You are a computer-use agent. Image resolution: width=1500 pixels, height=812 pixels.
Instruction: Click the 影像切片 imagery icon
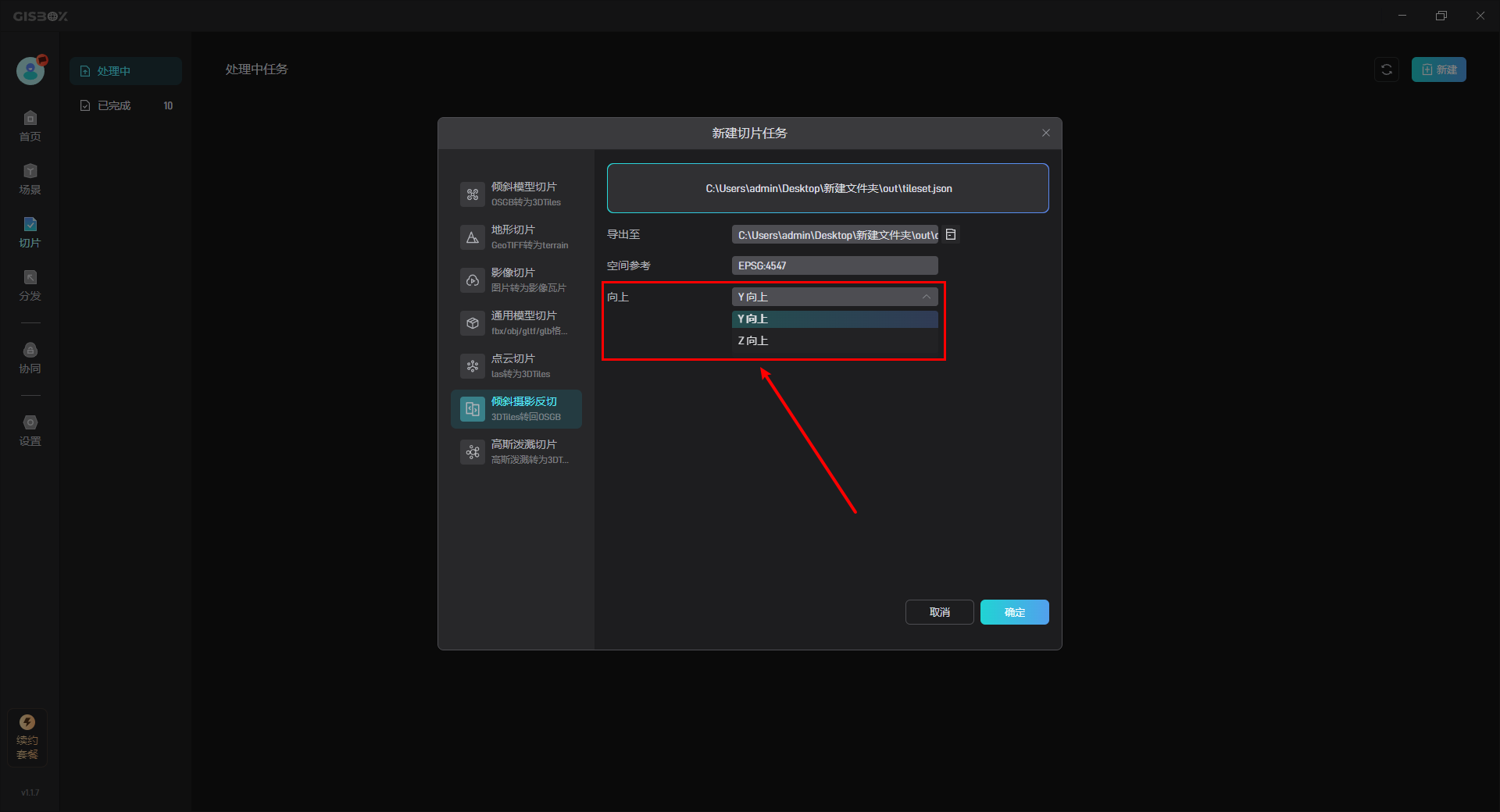point(473,280)
